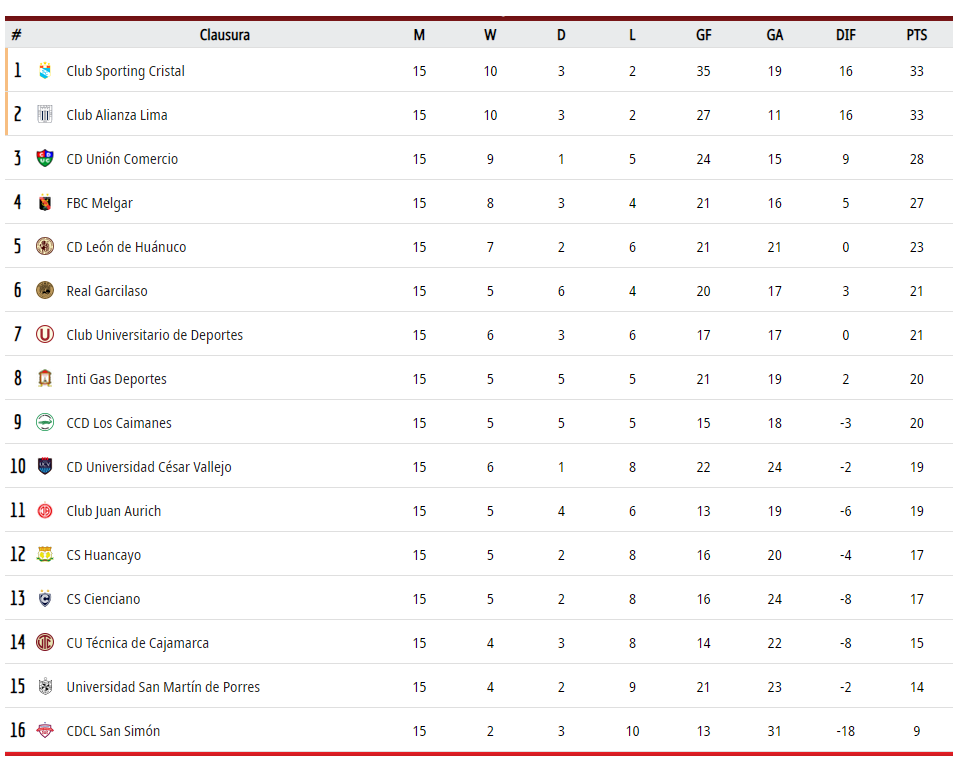Open the CS Cienciano team name link
Screen dimensions: 954x761
point(103,599)
